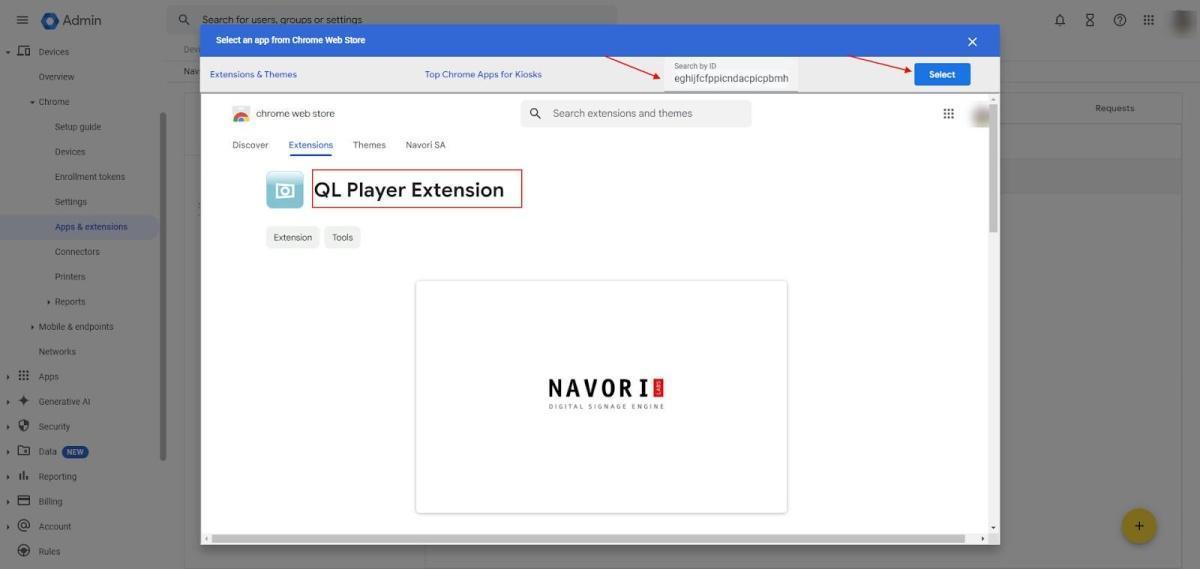The width and height of the screenshot is (1200, 569).
Task: Click the Apps grid icon in sidebar
Action: [24, 376]
